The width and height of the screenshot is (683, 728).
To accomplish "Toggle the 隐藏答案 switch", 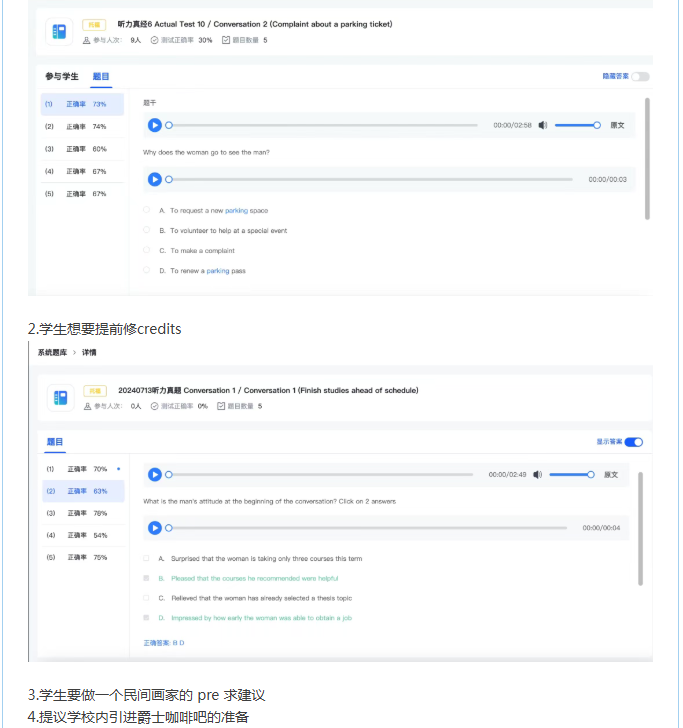I will (x=639, y=76).
